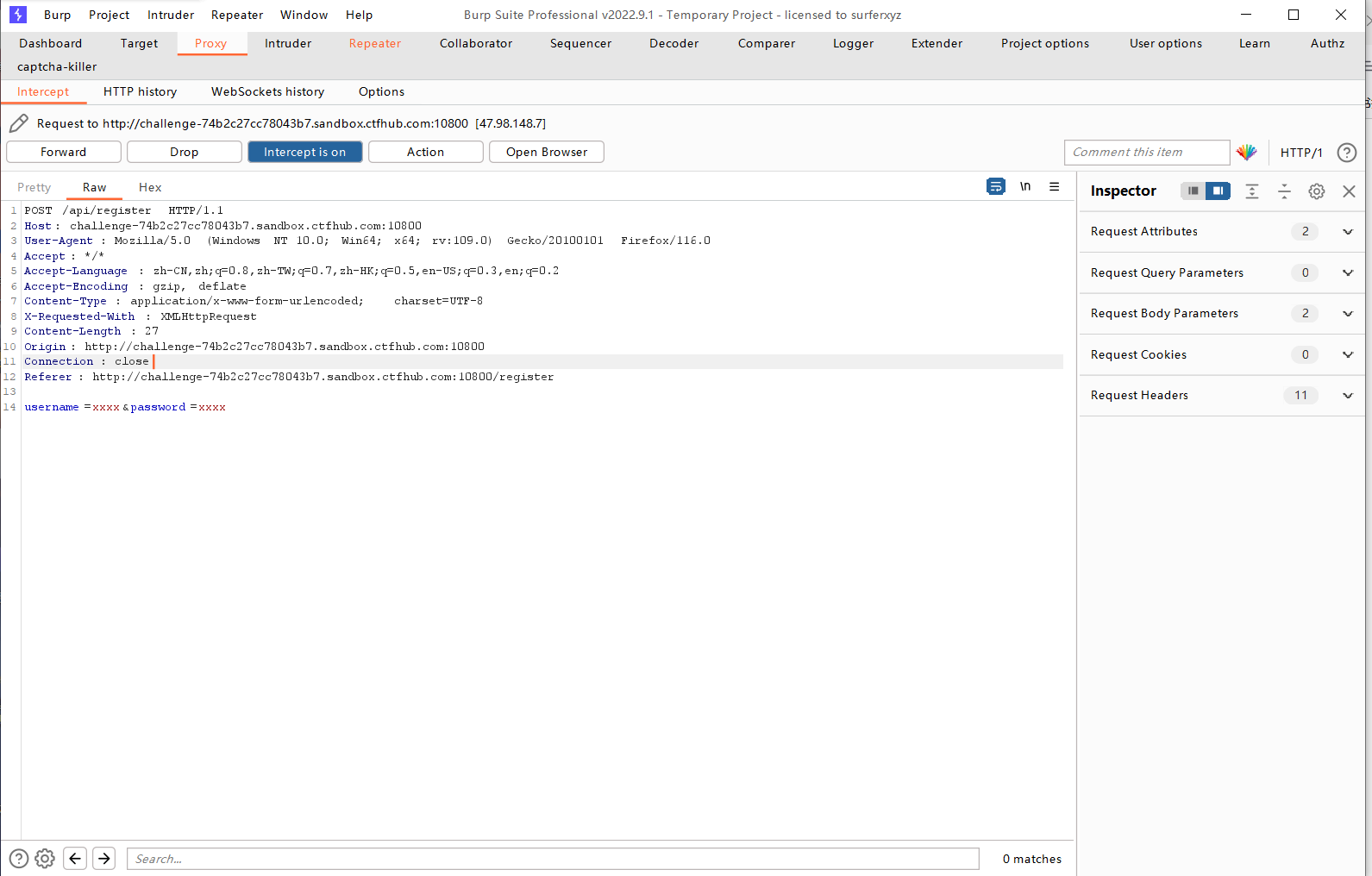
Task: Switch to the Target tab
Action: point(140,43)
